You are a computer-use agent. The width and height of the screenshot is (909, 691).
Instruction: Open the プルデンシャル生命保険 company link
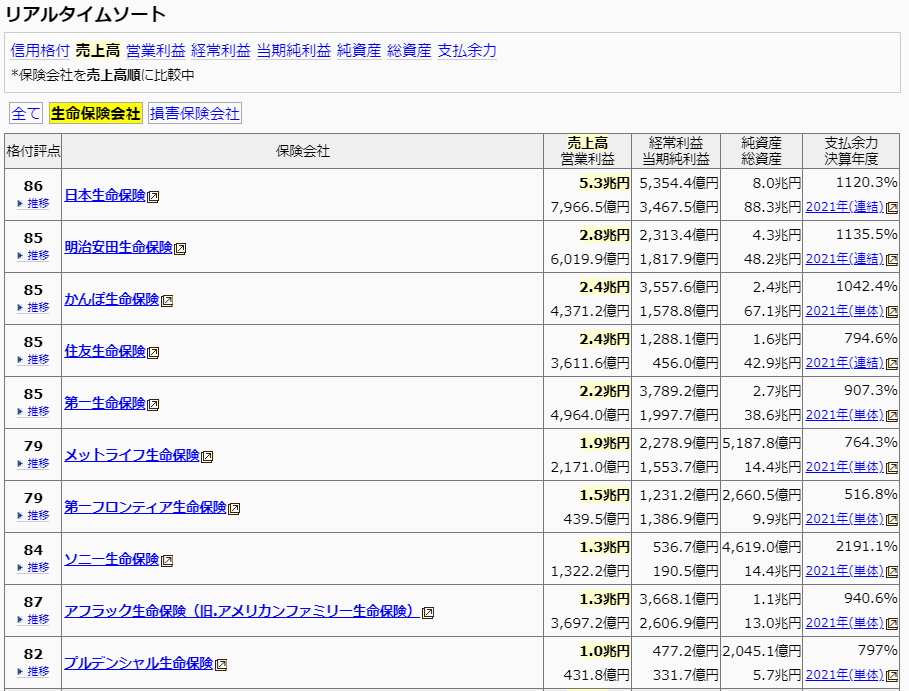[x=139, y=663]
